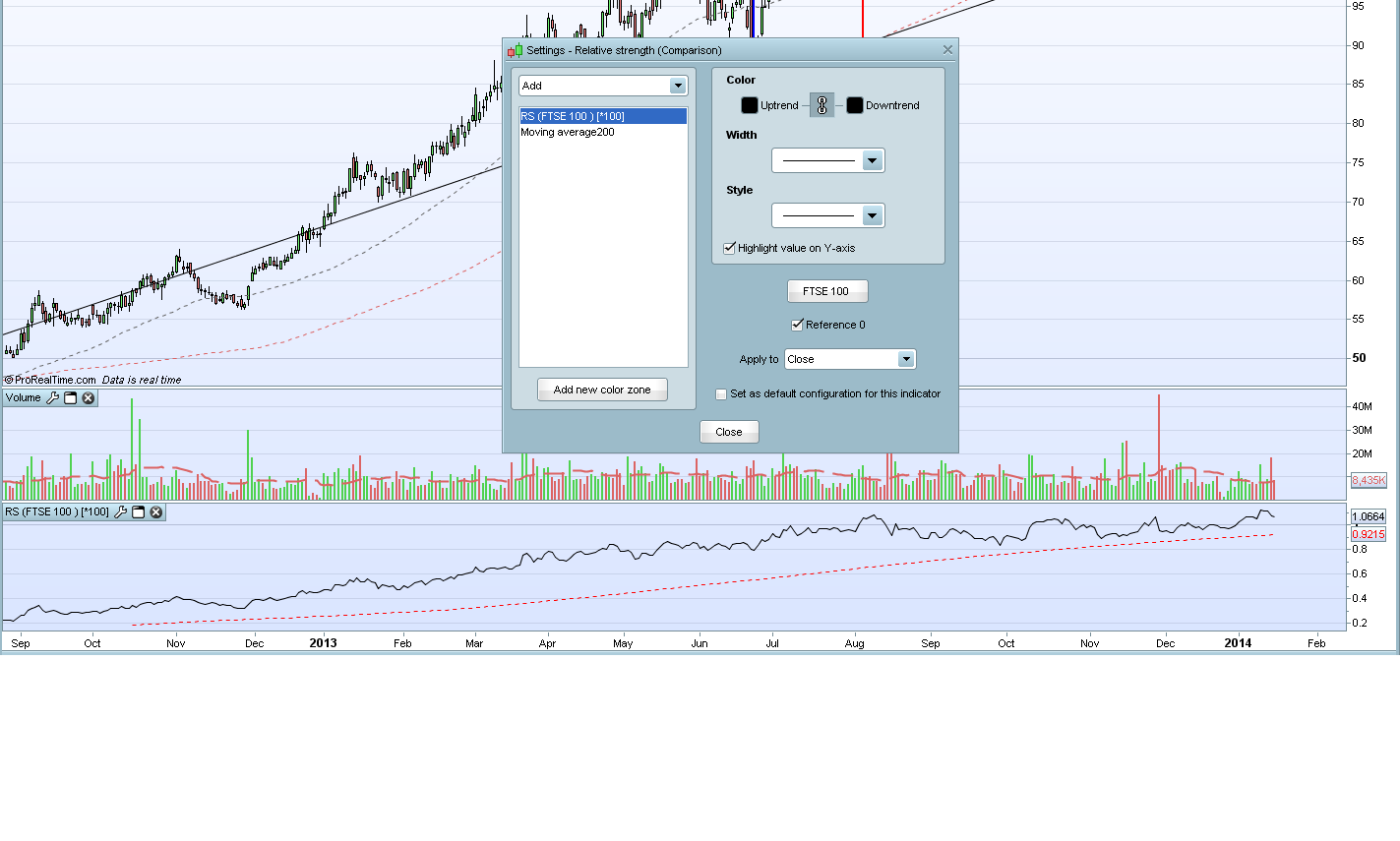The image size is (1400, 841).
Task: Enable set as default configuration checkbox
Action: coord(721,393)
